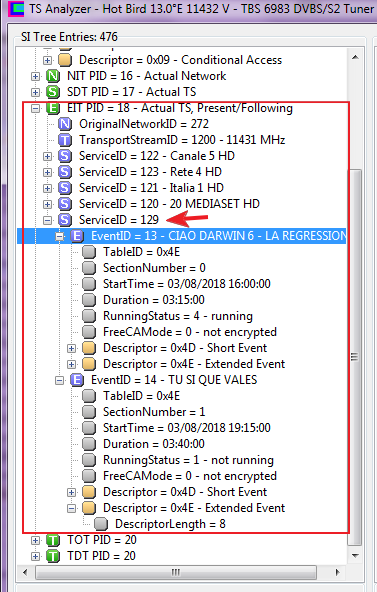The image size is (377, 592).
Task: Click the TS Analyzer app icon in title bar
Action: pyautogui.click(x=15, y=8)
